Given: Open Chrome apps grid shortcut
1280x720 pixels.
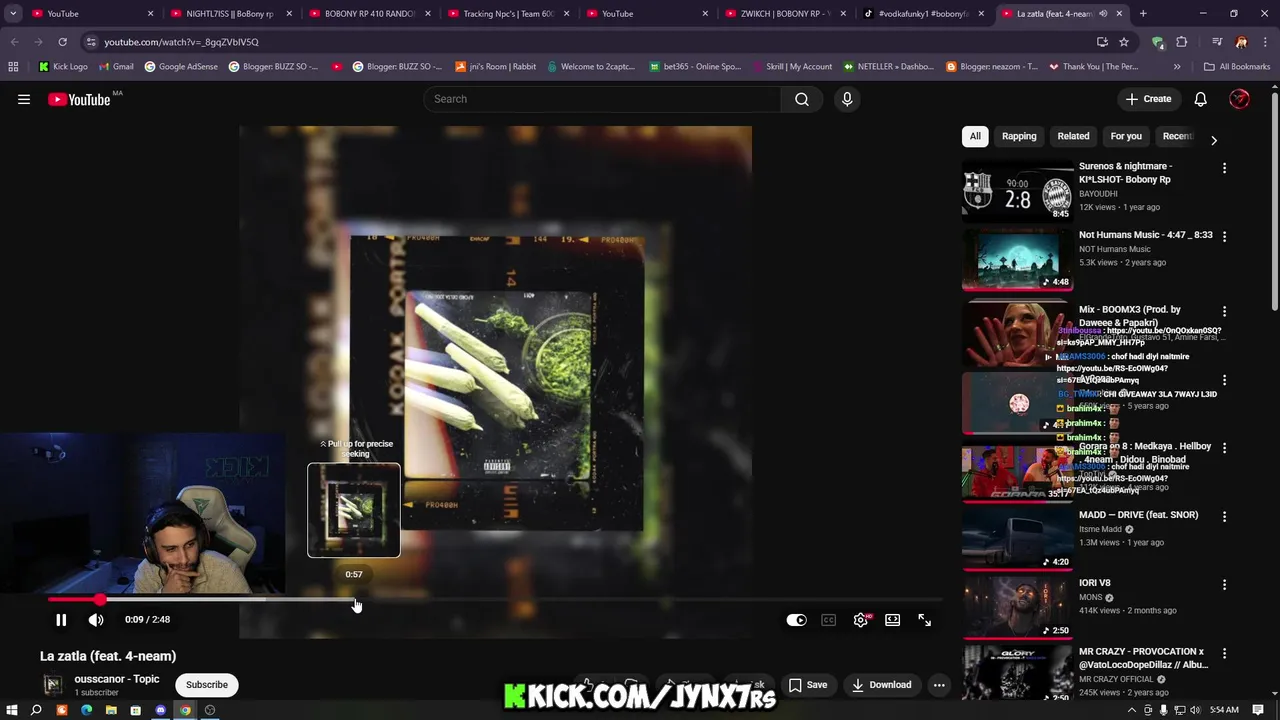Looking at the screenshot, I should point(13,66).
